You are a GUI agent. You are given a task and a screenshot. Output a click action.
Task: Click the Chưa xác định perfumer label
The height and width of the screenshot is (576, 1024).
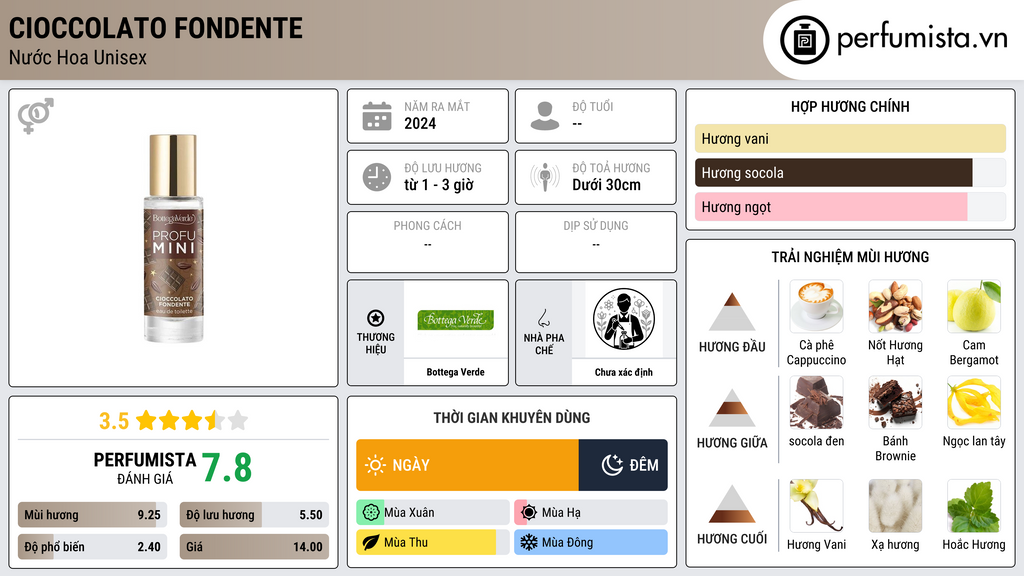[624, 372]
